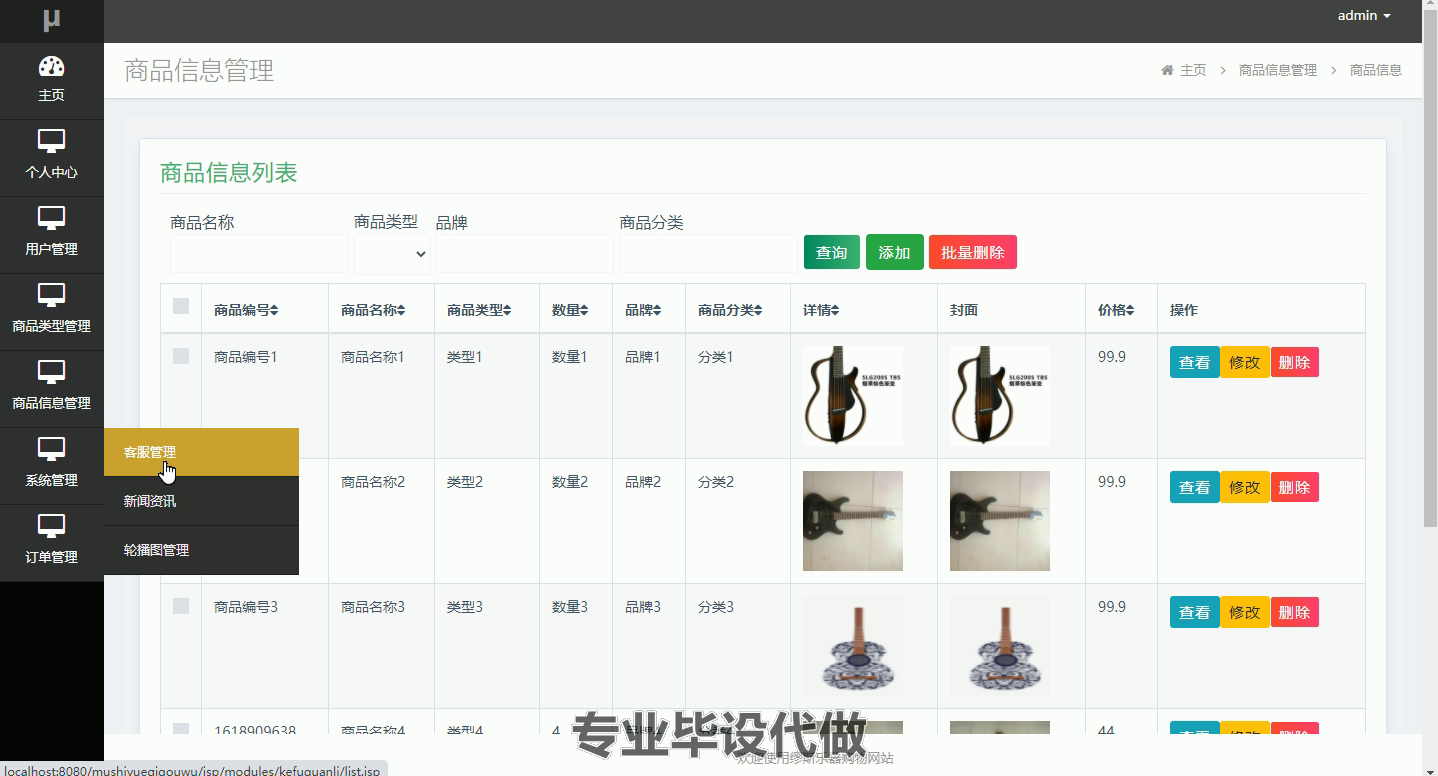The width and height of the screenshot is (1438, 776).
Task: Click the μ logo at top left
Action: [x=51, y=19]
